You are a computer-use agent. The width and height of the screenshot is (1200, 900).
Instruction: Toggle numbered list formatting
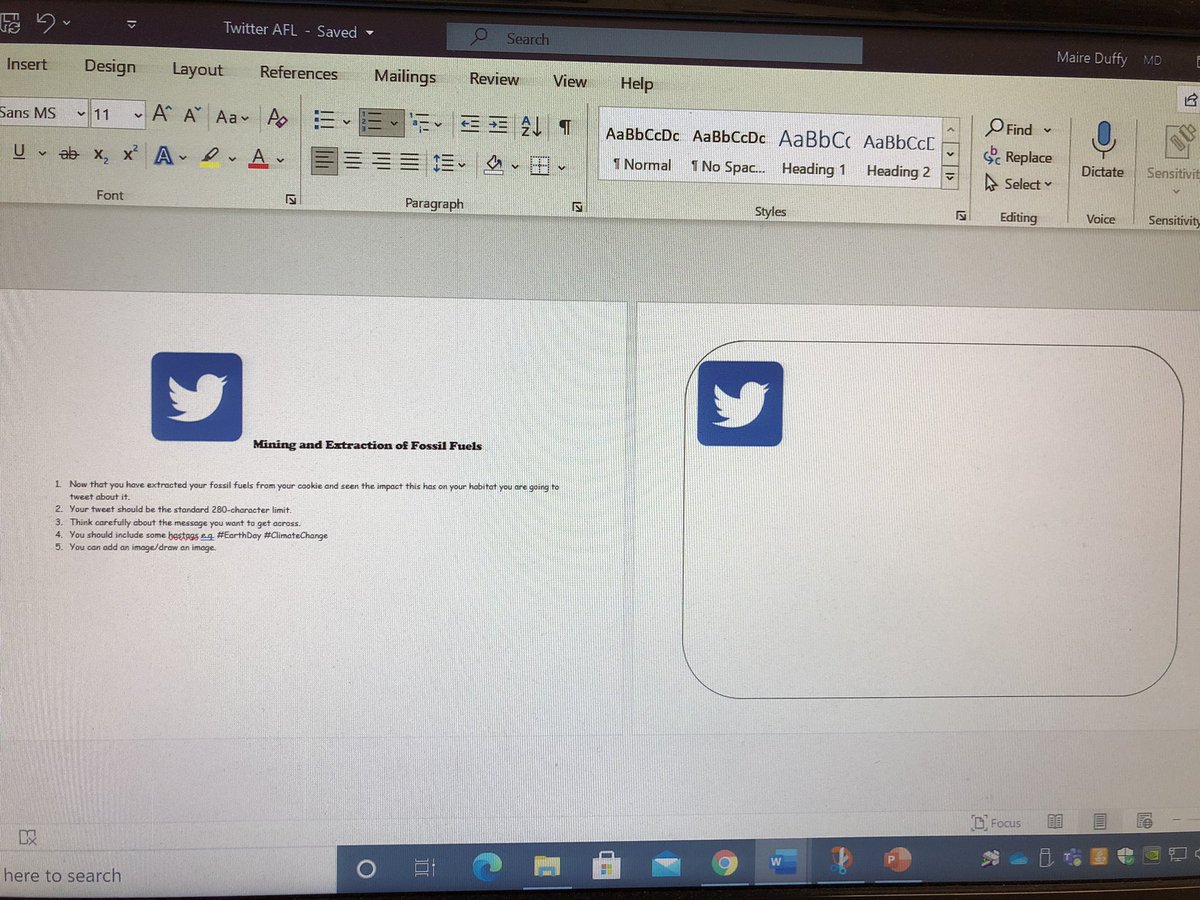pyautogui.click(x=372, y=122)
